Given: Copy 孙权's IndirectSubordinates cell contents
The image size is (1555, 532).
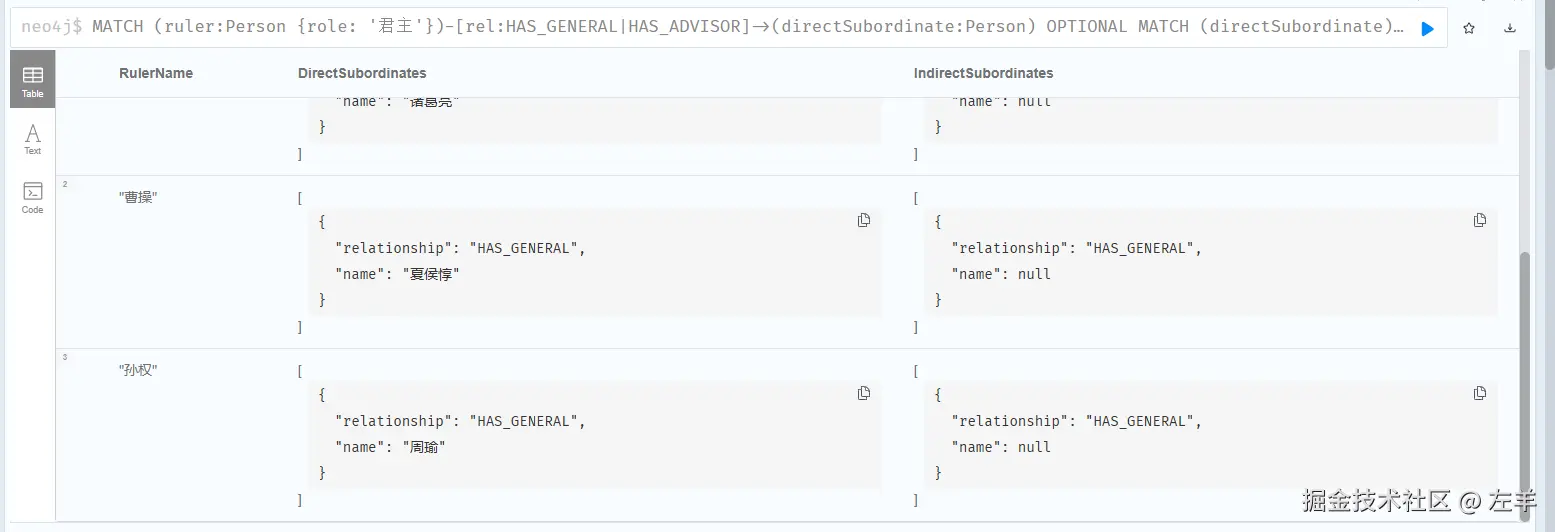Looking at the screenshot, I should coord(1480,393).
